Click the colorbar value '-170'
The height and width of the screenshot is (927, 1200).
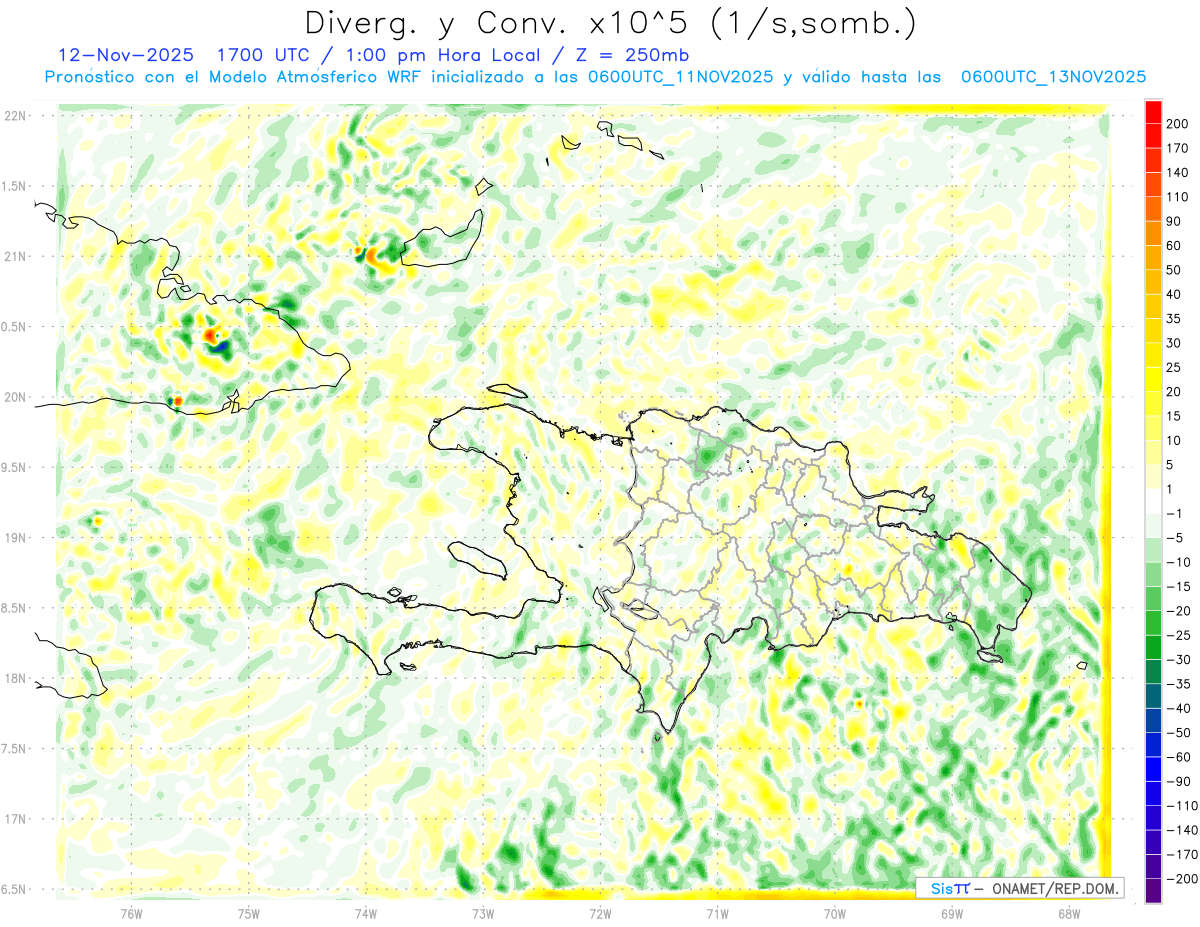1182,855
